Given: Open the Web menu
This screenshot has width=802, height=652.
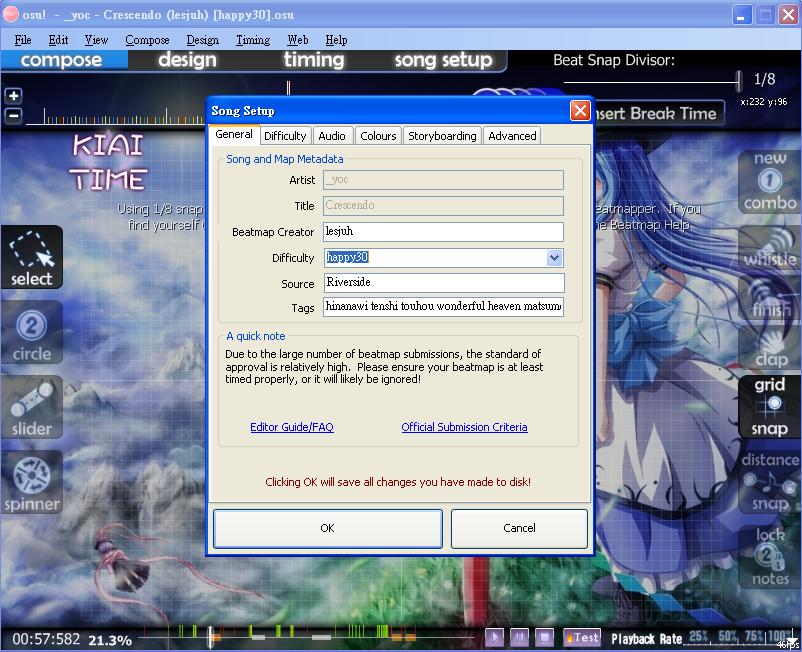Looking at the screenshot, I should [298, 40].
